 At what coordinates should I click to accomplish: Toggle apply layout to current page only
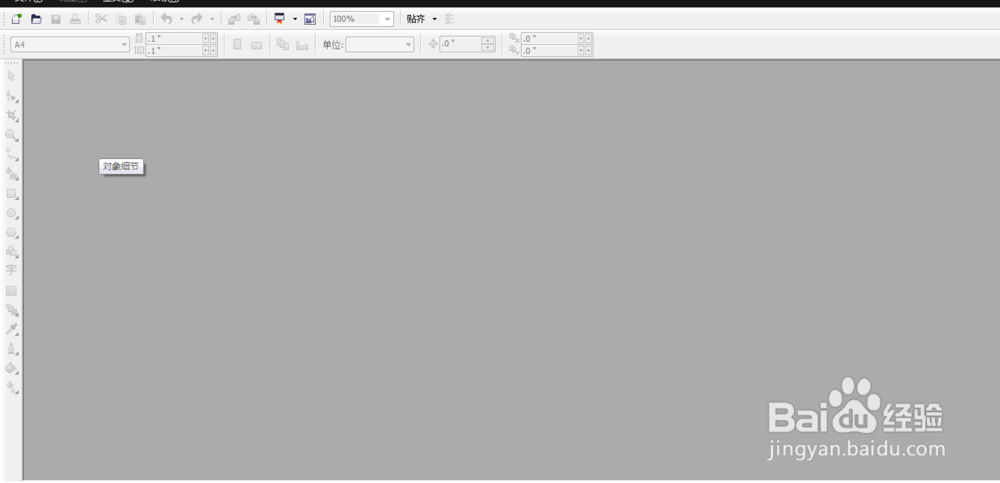tap(302, 45)
